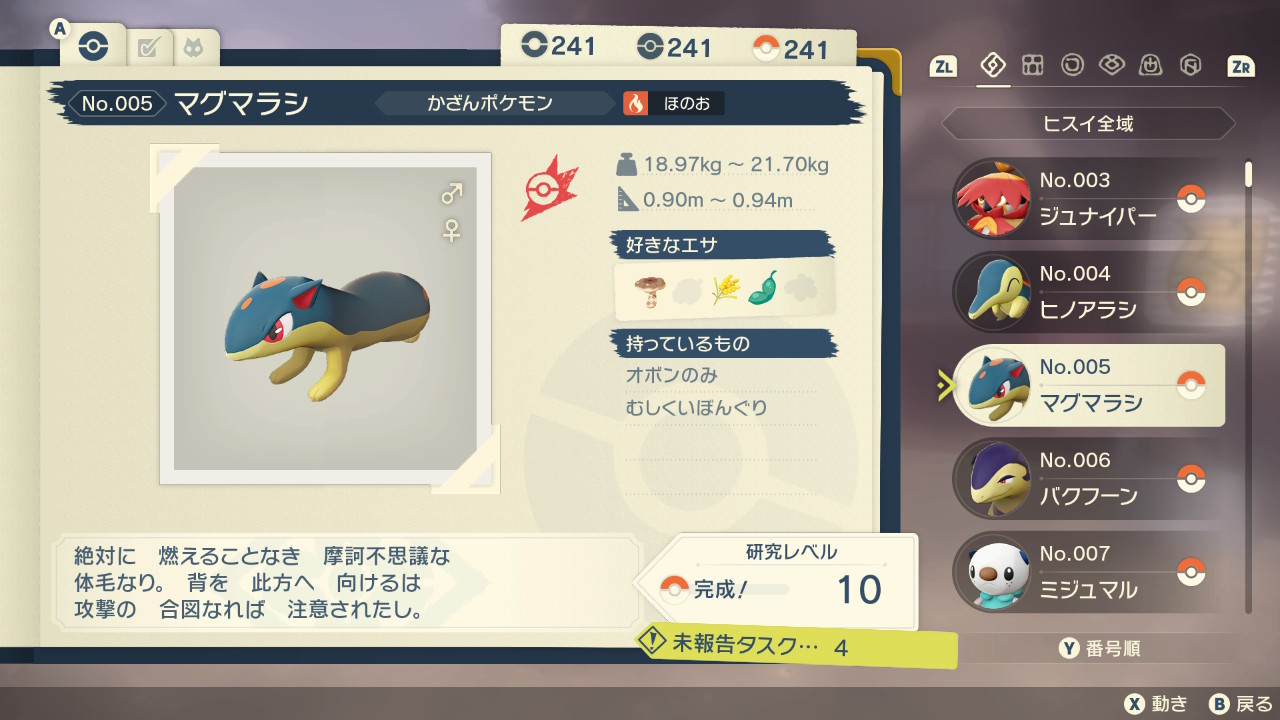
Task: Select the last hexagon region icon
Action: (x=1191, y=66)
